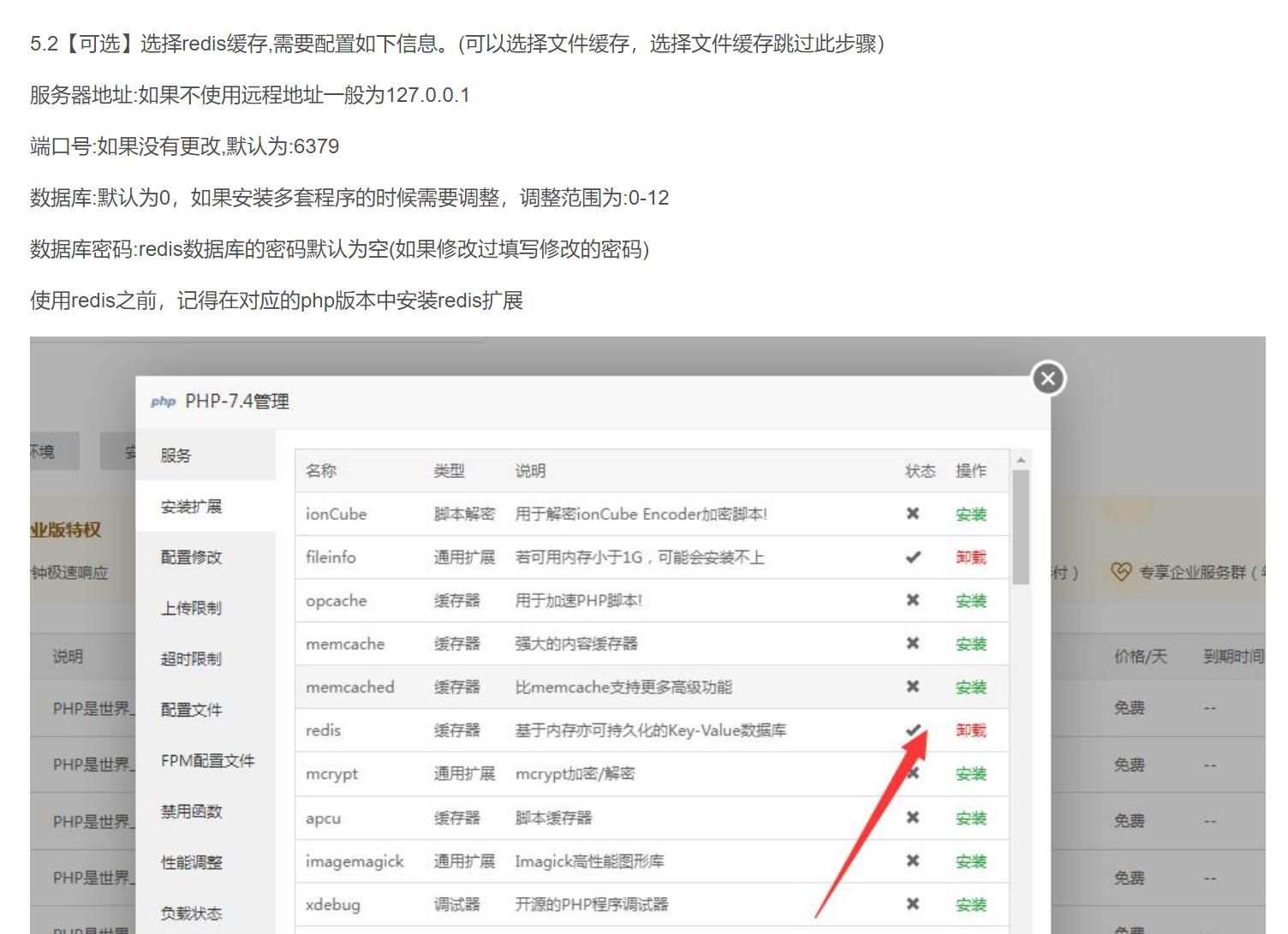Uninstall the redis extension
The image size is (1288, 934).
coord(971,730)
